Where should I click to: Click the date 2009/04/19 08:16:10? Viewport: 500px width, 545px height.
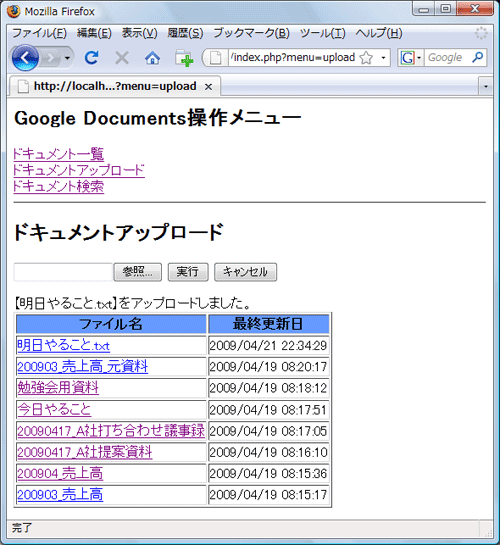268,452
